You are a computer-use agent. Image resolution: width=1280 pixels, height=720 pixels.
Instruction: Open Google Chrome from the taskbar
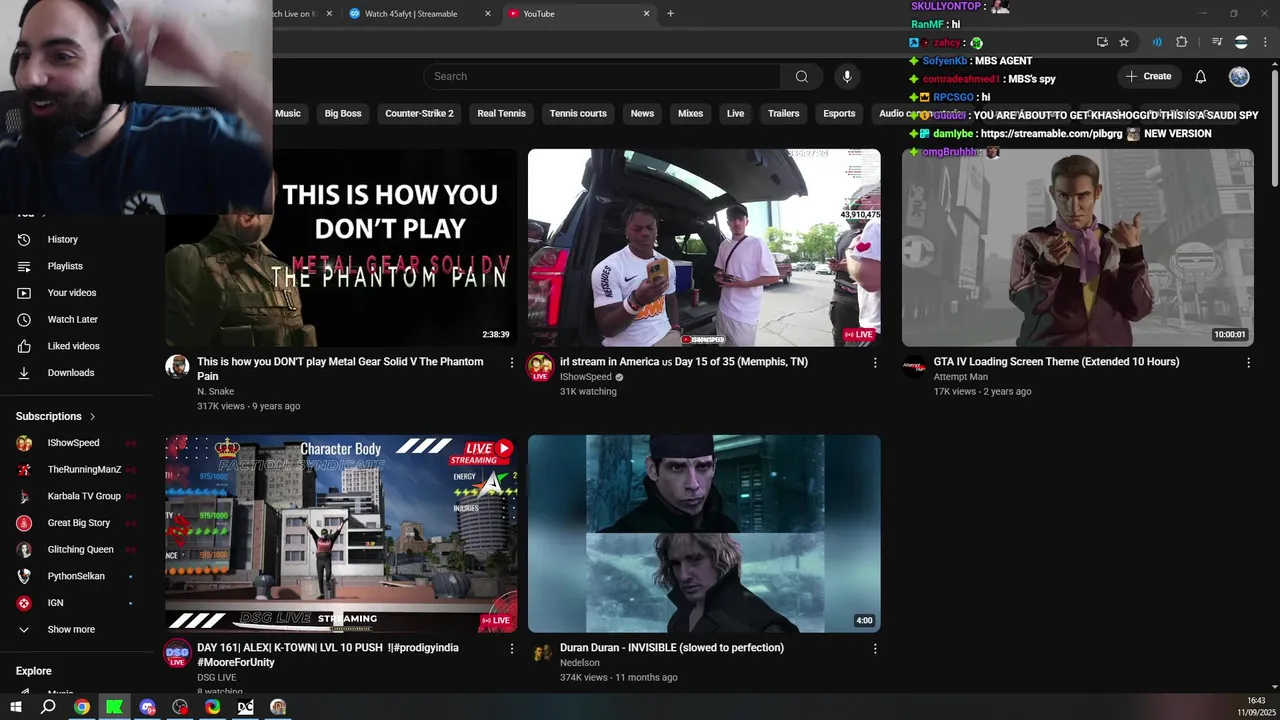[x=82, y=707]
